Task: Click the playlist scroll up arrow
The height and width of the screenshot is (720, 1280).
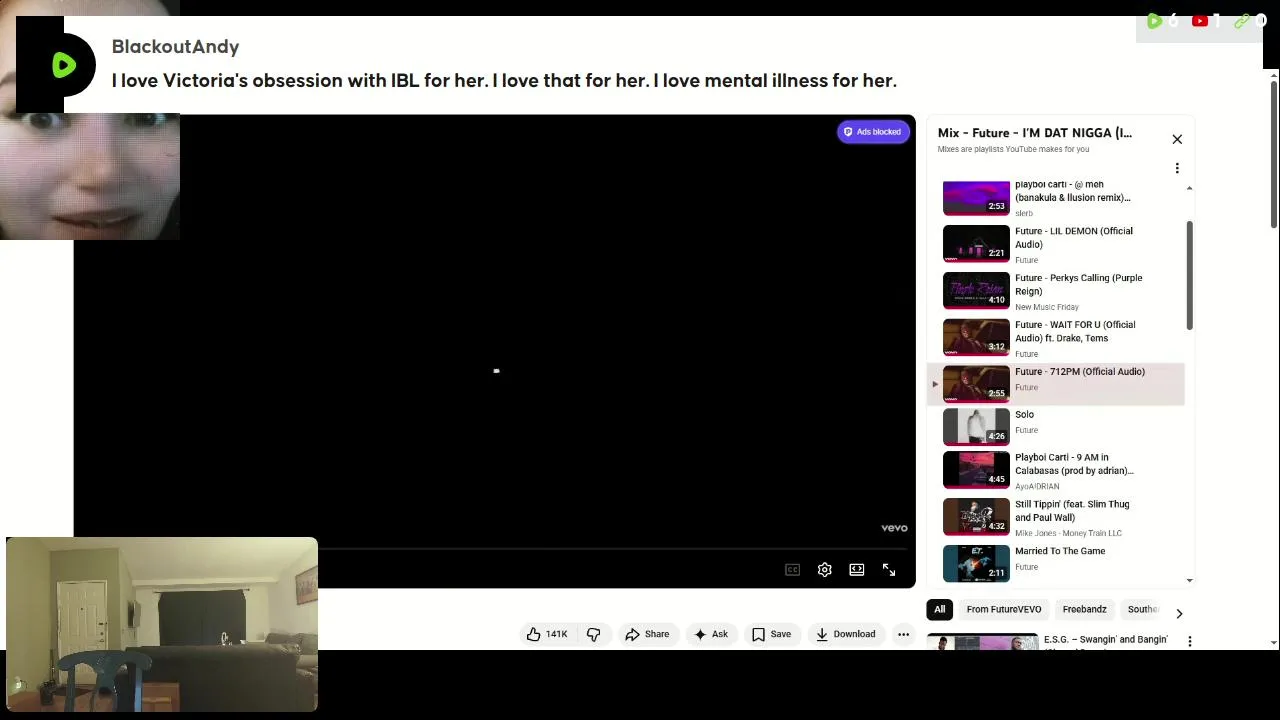Action: (x=1189, y=188)
